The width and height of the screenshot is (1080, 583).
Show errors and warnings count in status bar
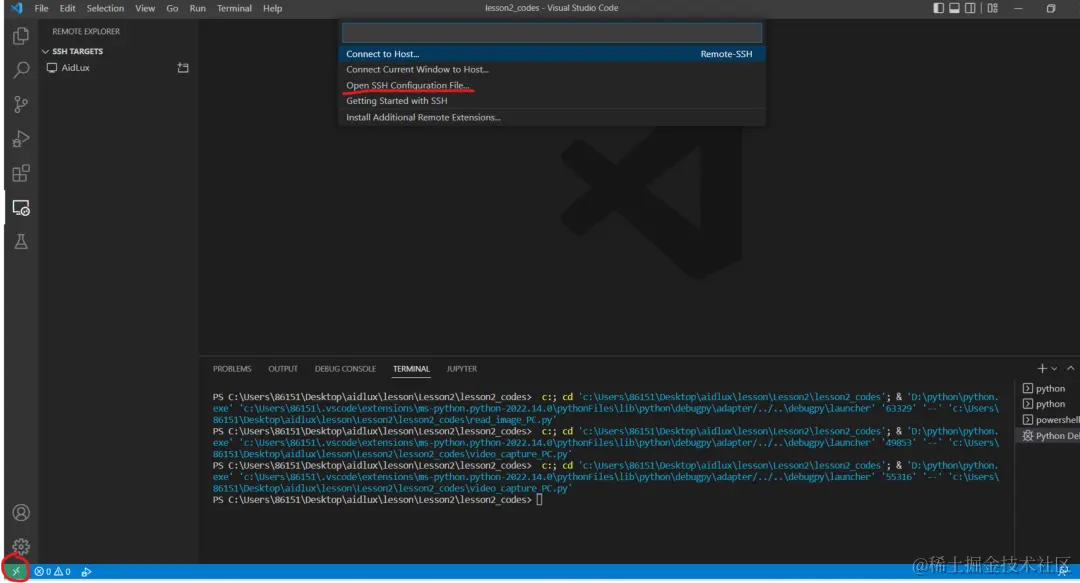click(x=52, y=571)
